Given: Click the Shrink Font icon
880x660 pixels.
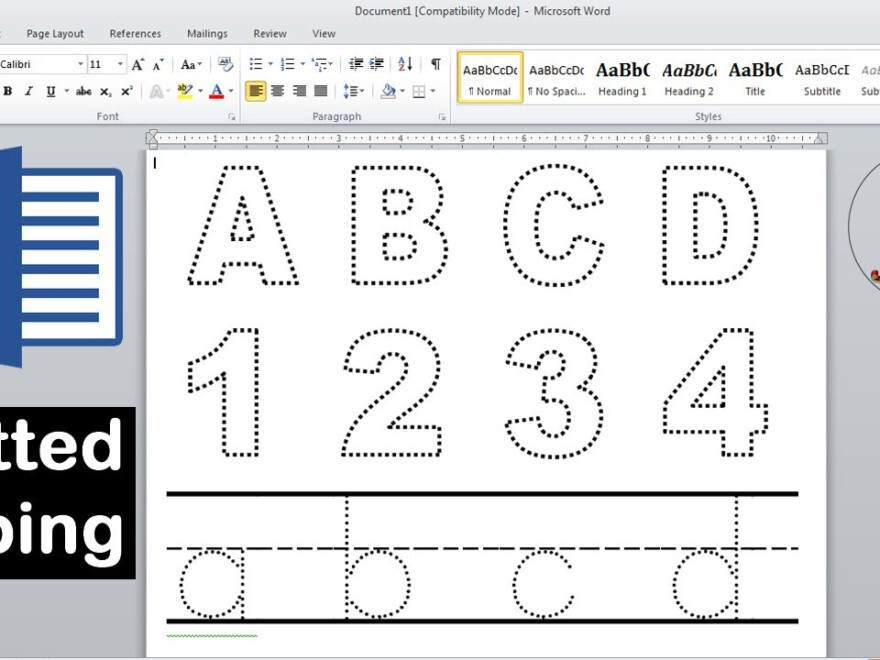Looking at the screenshot, I should [158, 65].
